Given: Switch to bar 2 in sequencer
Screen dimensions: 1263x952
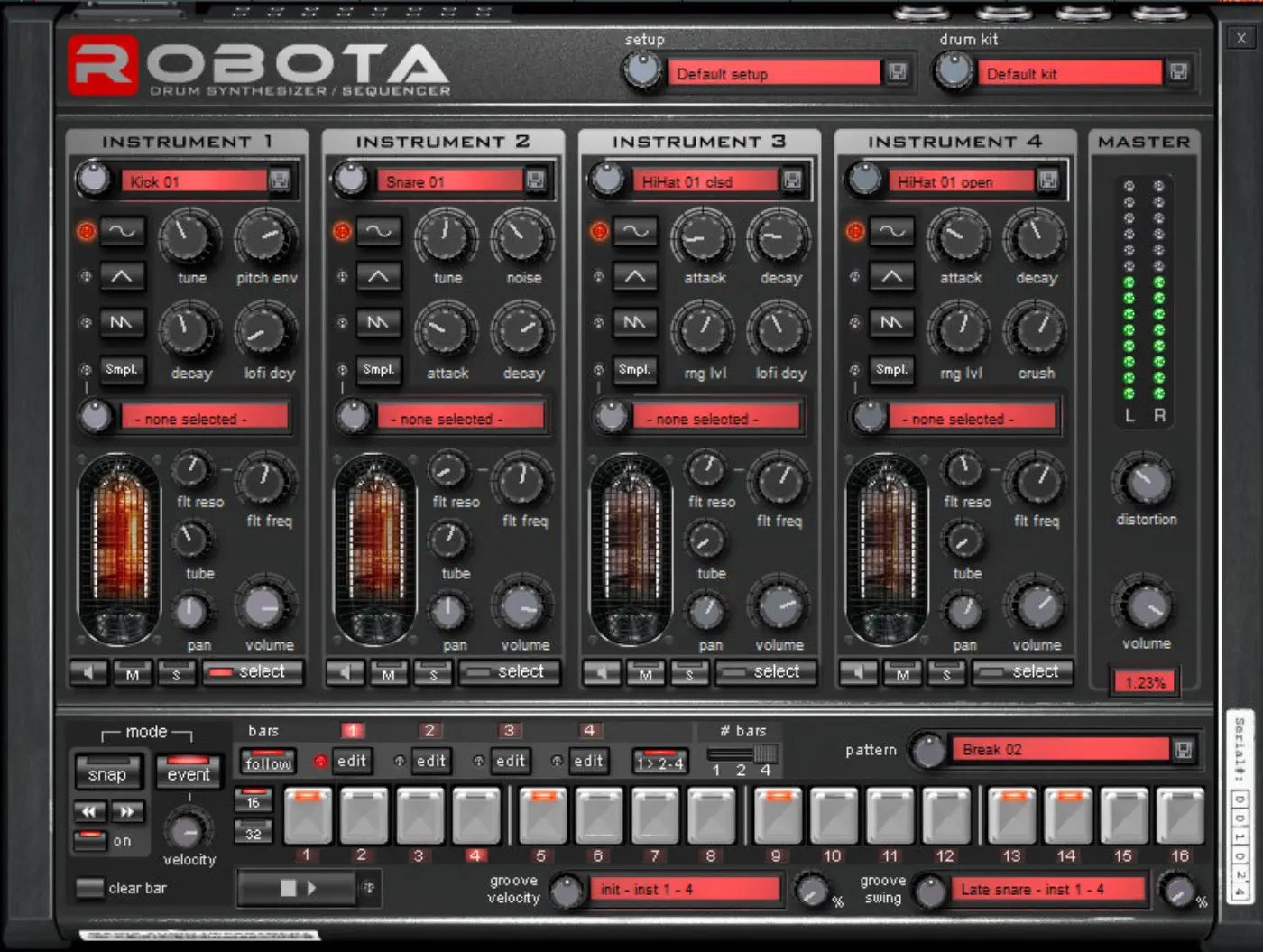Looking at the screenshot, I should click(430, 761).
